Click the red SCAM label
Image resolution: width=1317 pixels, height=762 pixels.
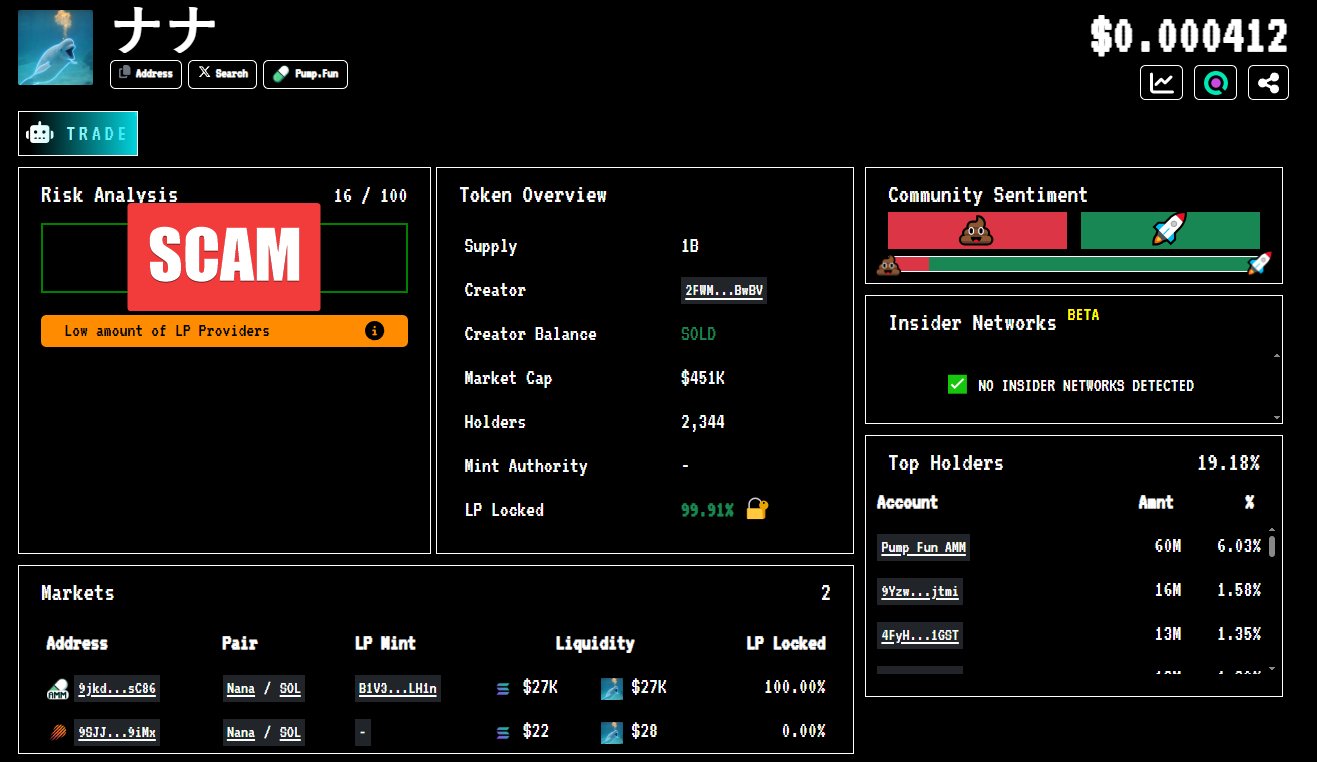pyautogui.click(x=224, y=257)
